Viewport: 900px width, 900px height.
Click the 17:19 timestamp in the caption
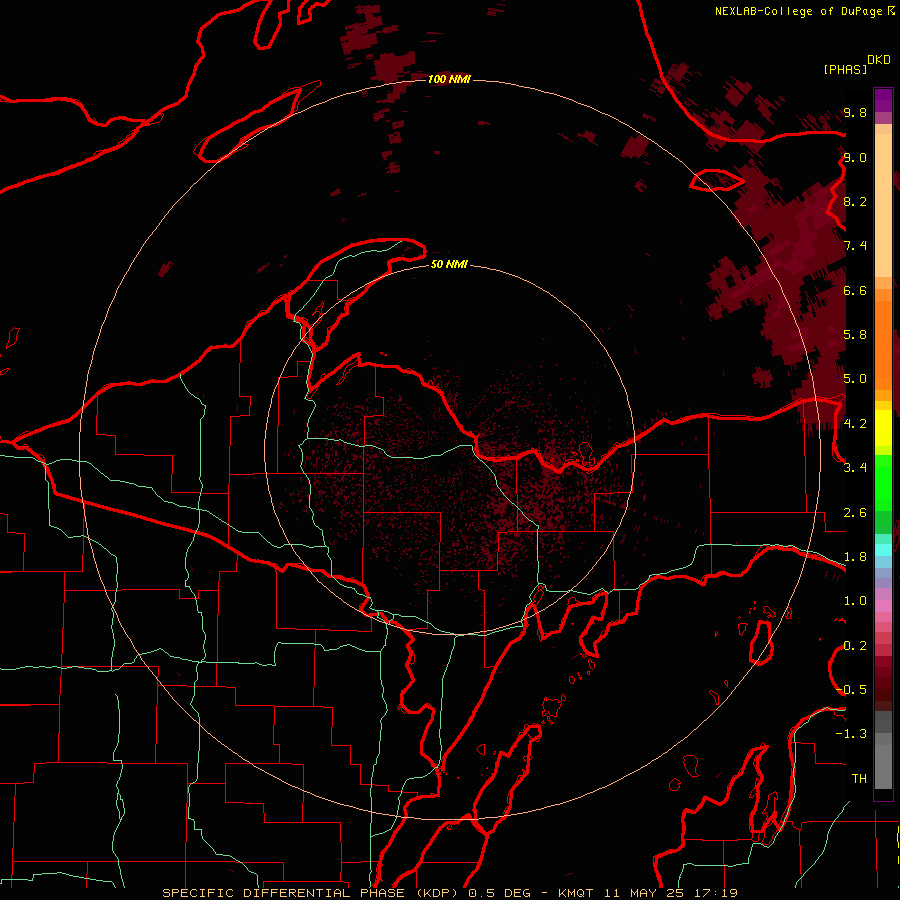click(x=716, y=893)
